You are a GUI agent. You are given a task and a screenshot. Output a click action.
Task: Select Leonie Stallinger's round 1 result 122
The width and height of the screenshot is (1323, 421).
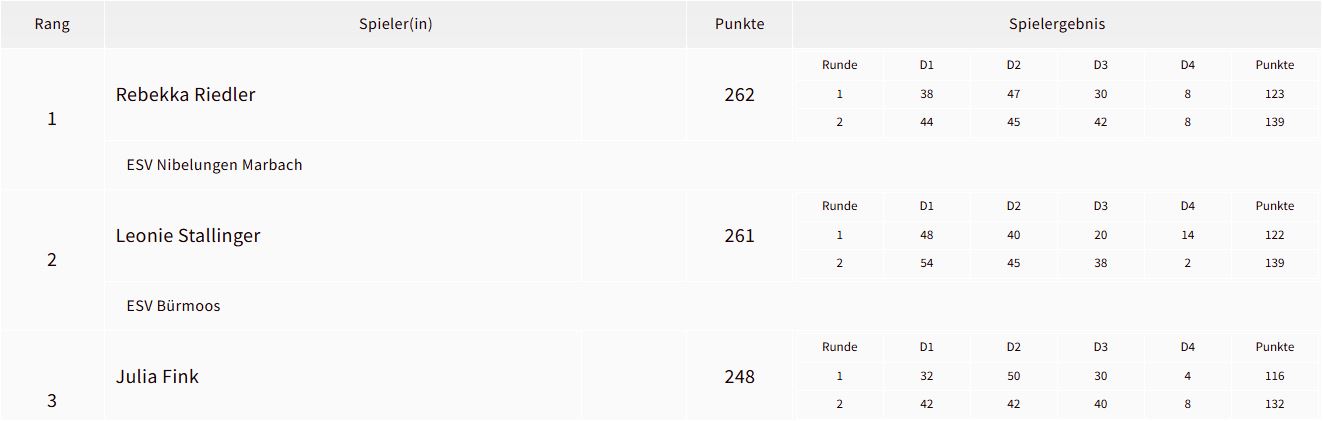pos(1274,235)
